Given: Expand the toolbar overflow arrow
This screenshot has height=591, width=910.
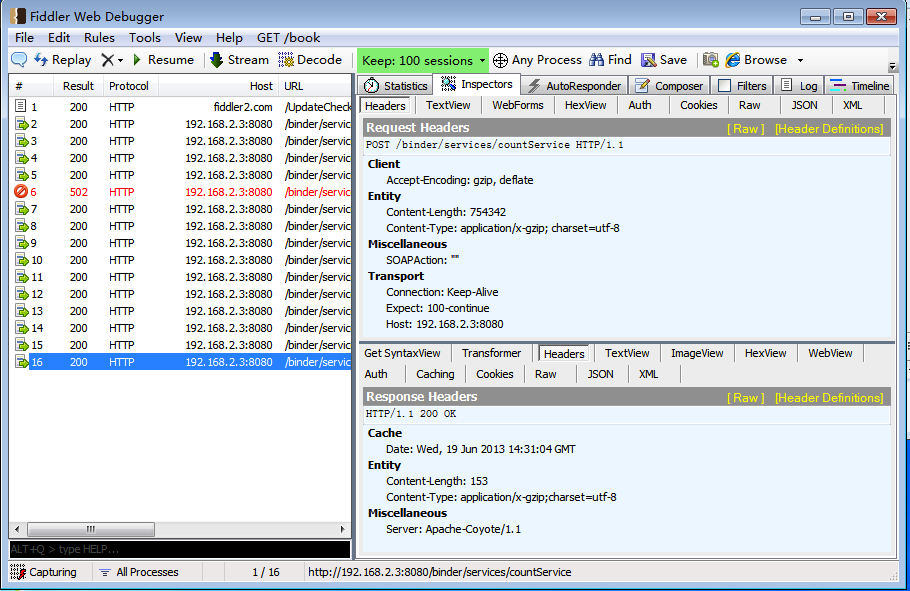Looking at the screenshot, I should click(x=893, y=66).
